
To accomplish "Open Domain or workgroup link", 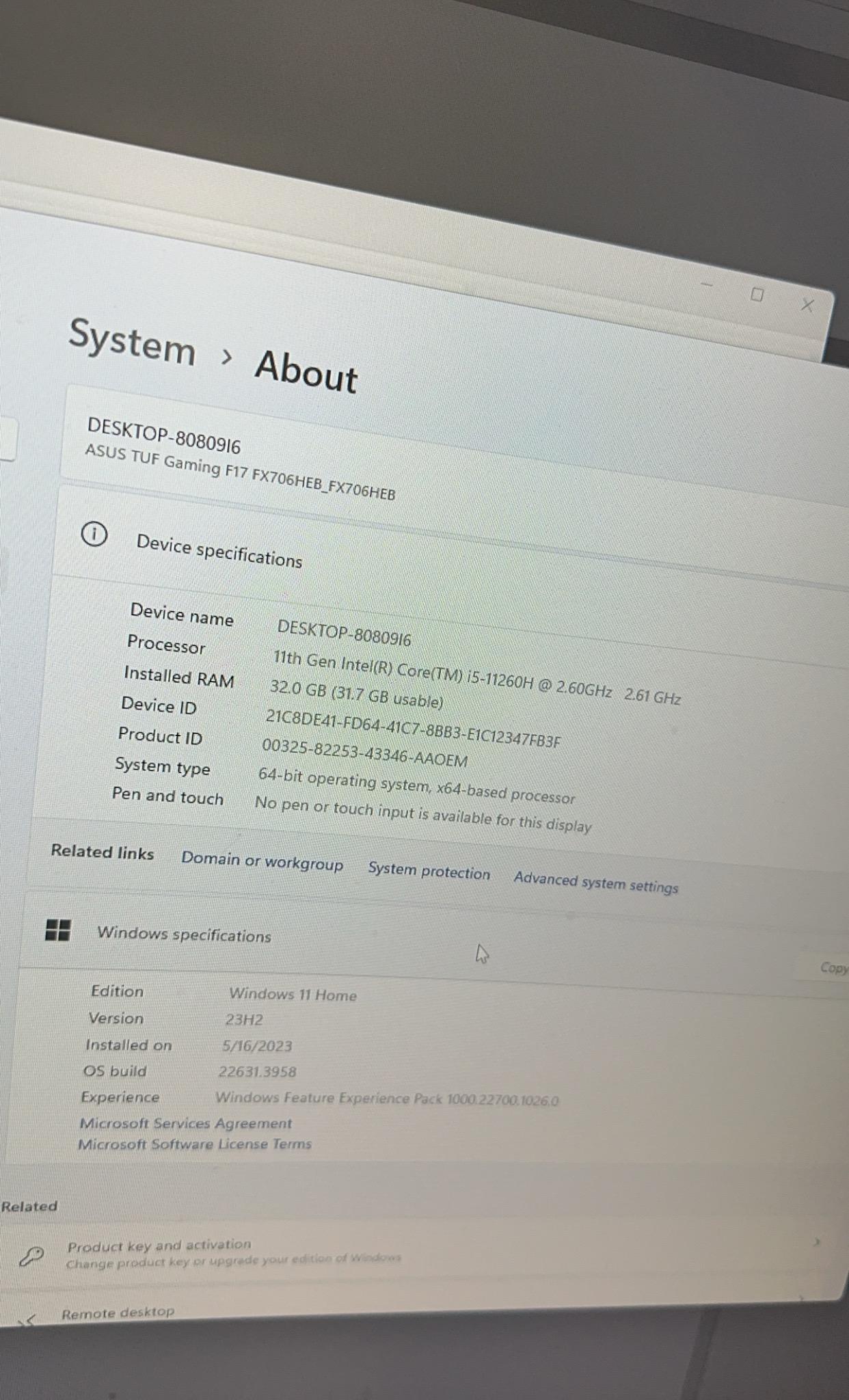I will point(262,862).
